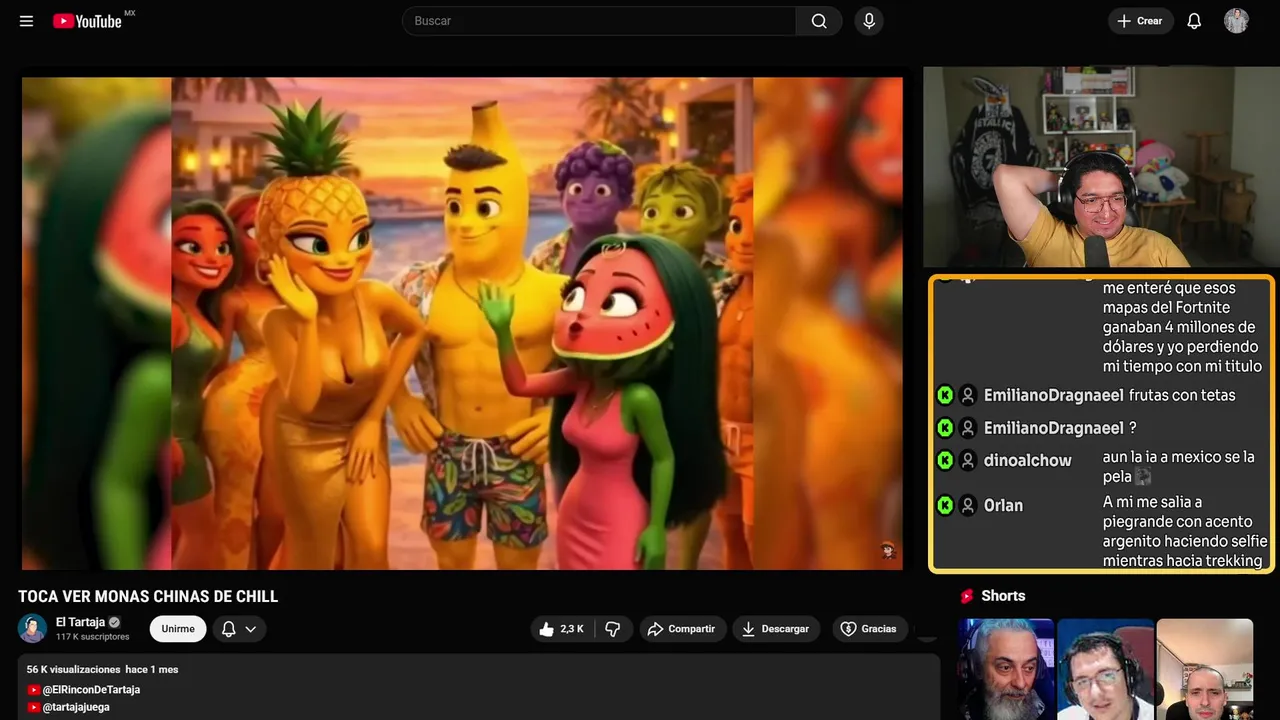Focus the Buscar search field

(x=600, y=21)
